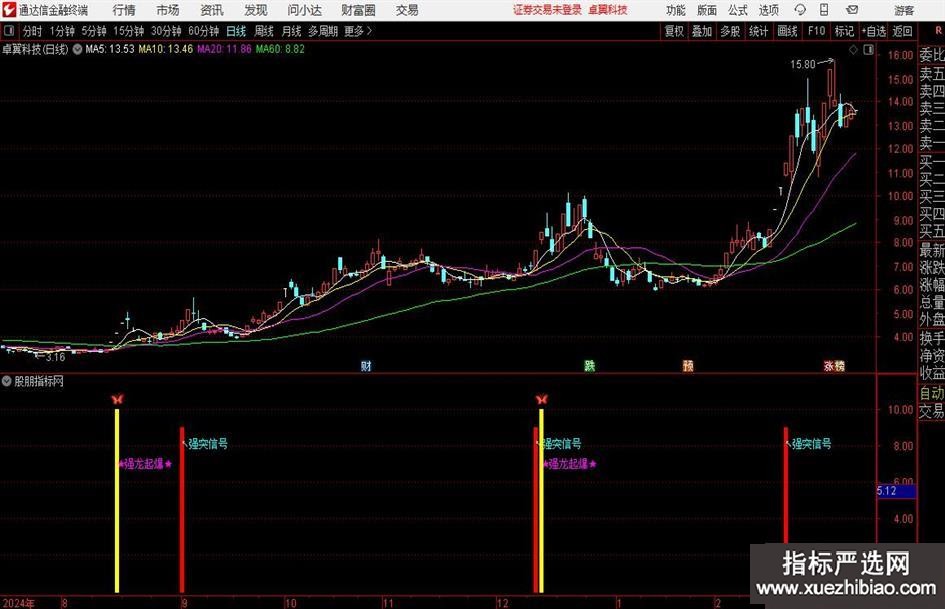Click the 强突信号 label near month 2
The image size is (945, 609).
pos(811,444)
